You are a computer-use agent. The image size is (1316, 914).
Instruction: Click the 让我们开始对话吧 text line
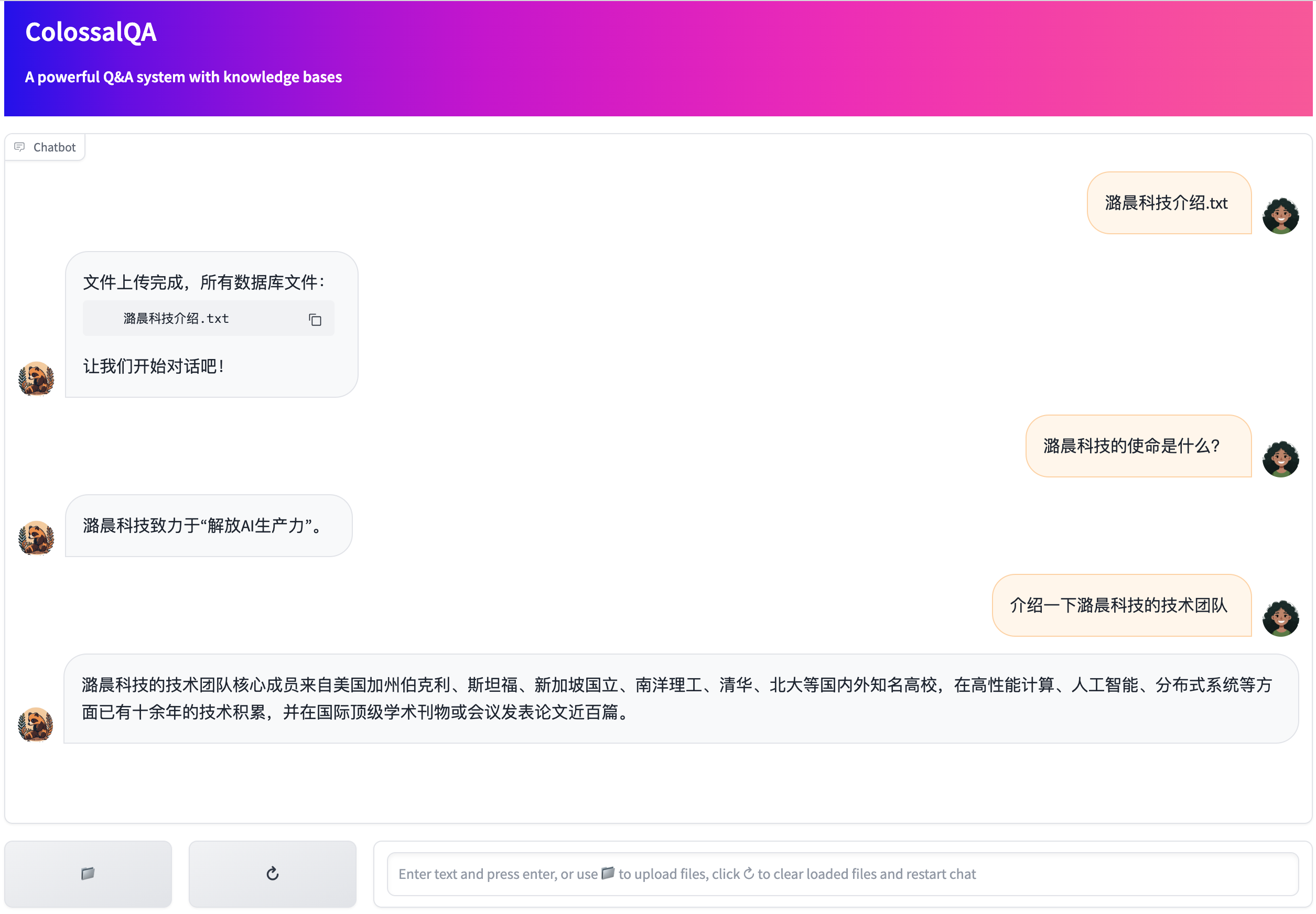tap(154, 366)
